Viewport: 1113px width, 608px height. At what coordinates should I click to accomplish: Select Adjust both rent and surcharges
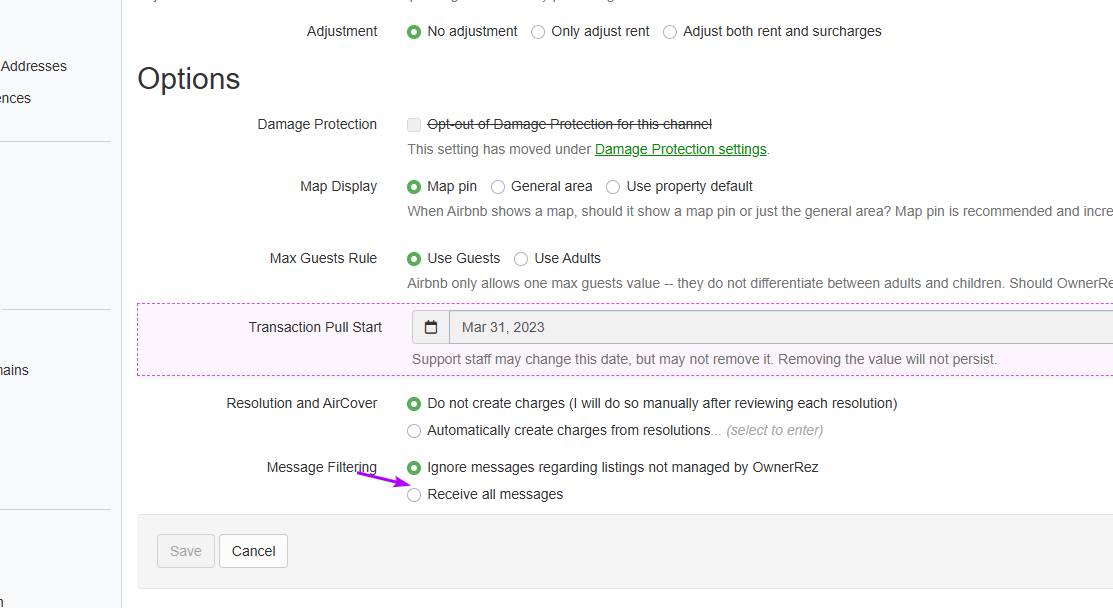click(x=670, y=32)
